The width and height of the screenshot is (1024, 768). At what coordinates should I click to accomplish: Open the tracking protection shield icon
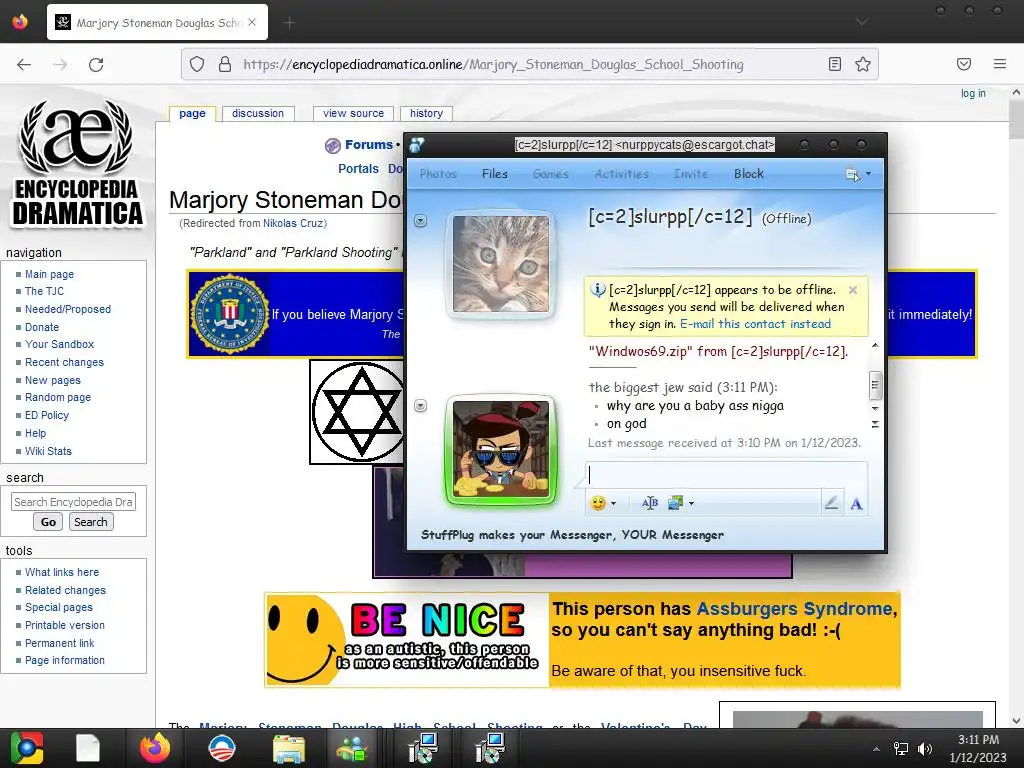pyautogui.click(x=197, y=64)
